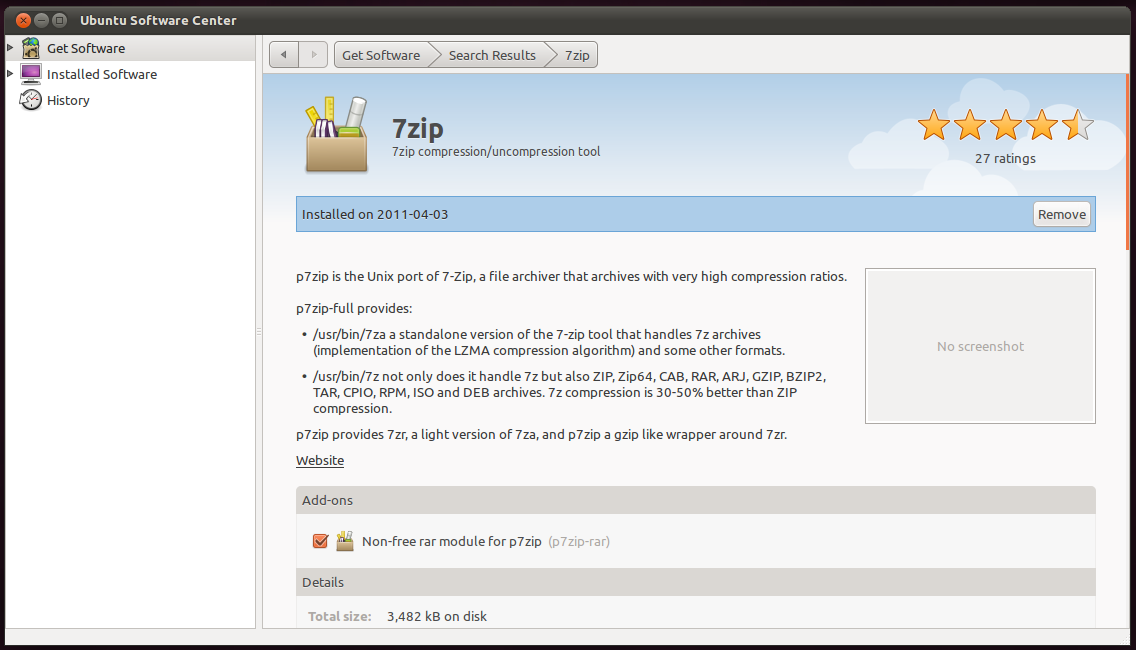The image size is (1136, 650).
Task: Click the Remove button for 7zip
Action: point(1061,213)
